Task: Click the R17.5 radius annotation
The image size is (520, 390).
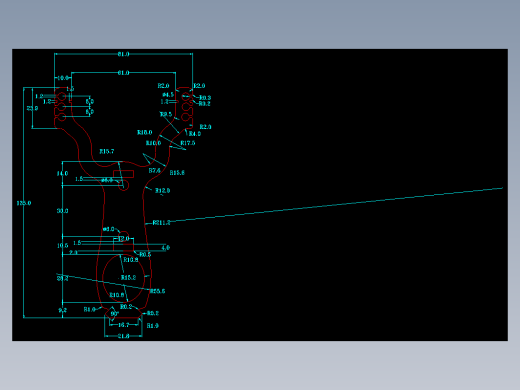Action: (x=188, y=143)
